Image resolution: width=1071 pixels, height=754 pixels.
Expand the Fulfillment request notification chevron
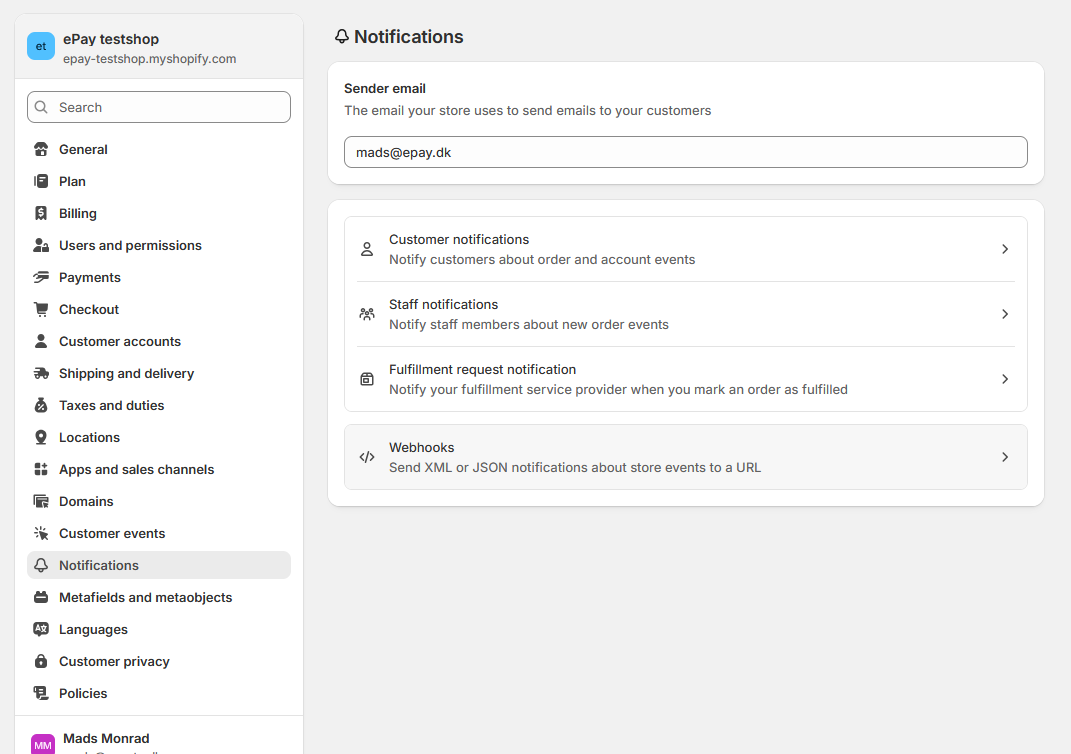click(x=1005, y=379)
